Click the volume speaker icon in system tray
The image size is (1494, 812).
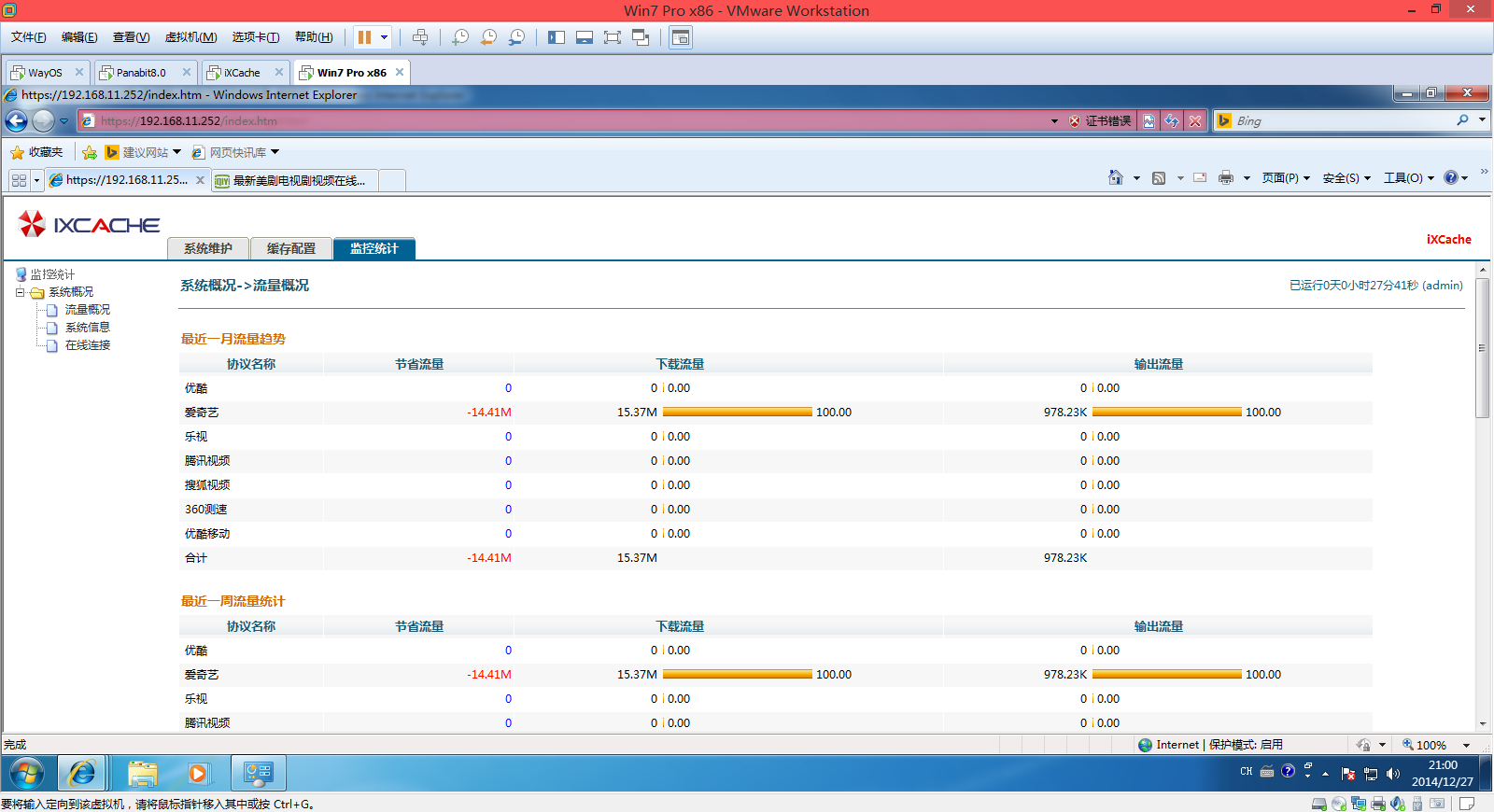[1393, 774]
